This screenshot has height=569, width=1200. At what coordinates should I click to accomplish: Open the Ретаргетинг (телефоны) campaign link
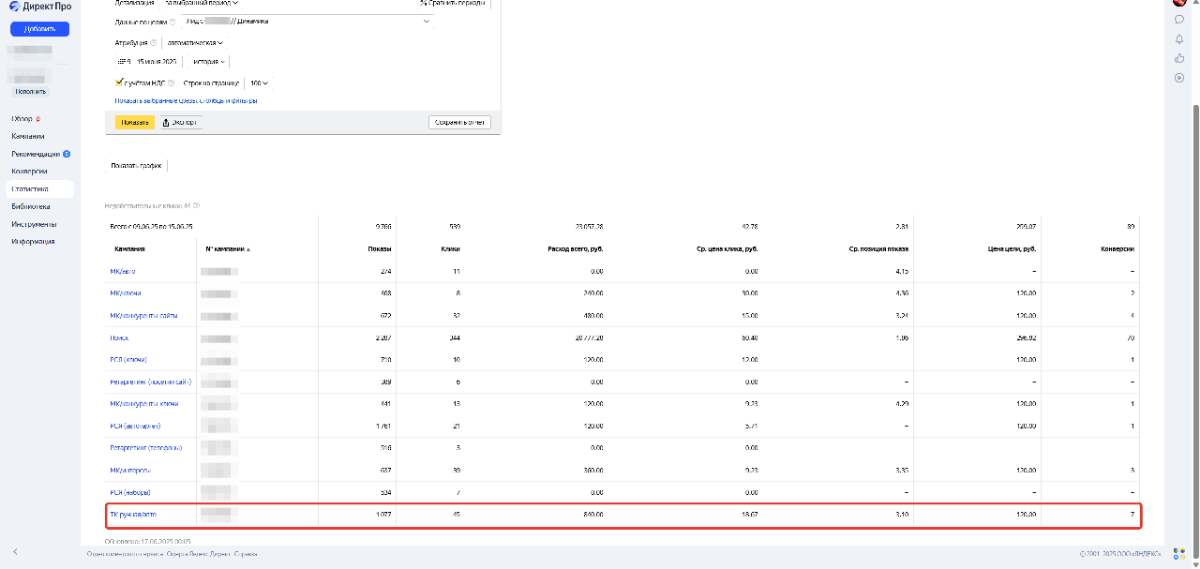[x=145, y=447]
